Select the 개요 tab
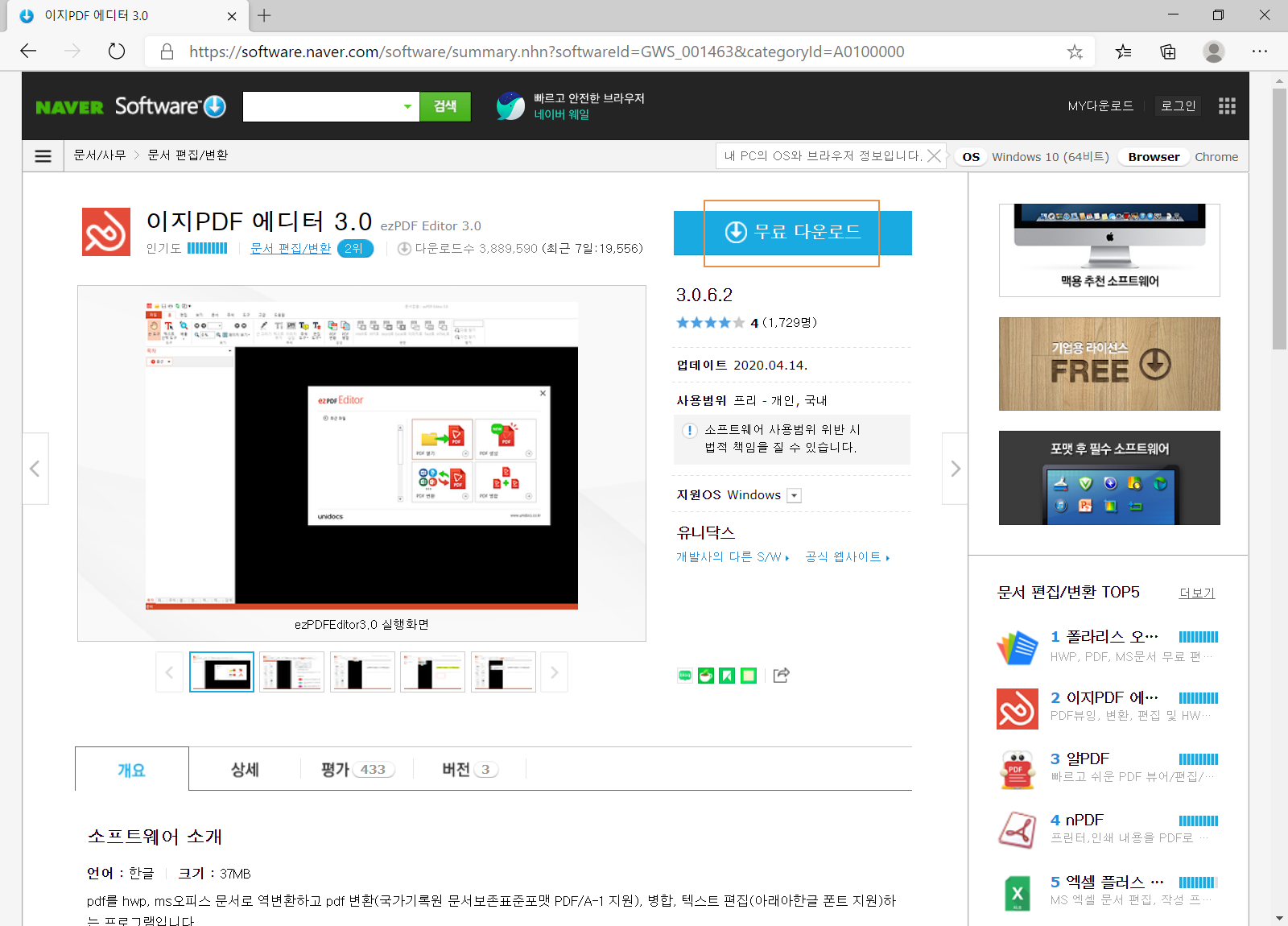 pos(132,770)
